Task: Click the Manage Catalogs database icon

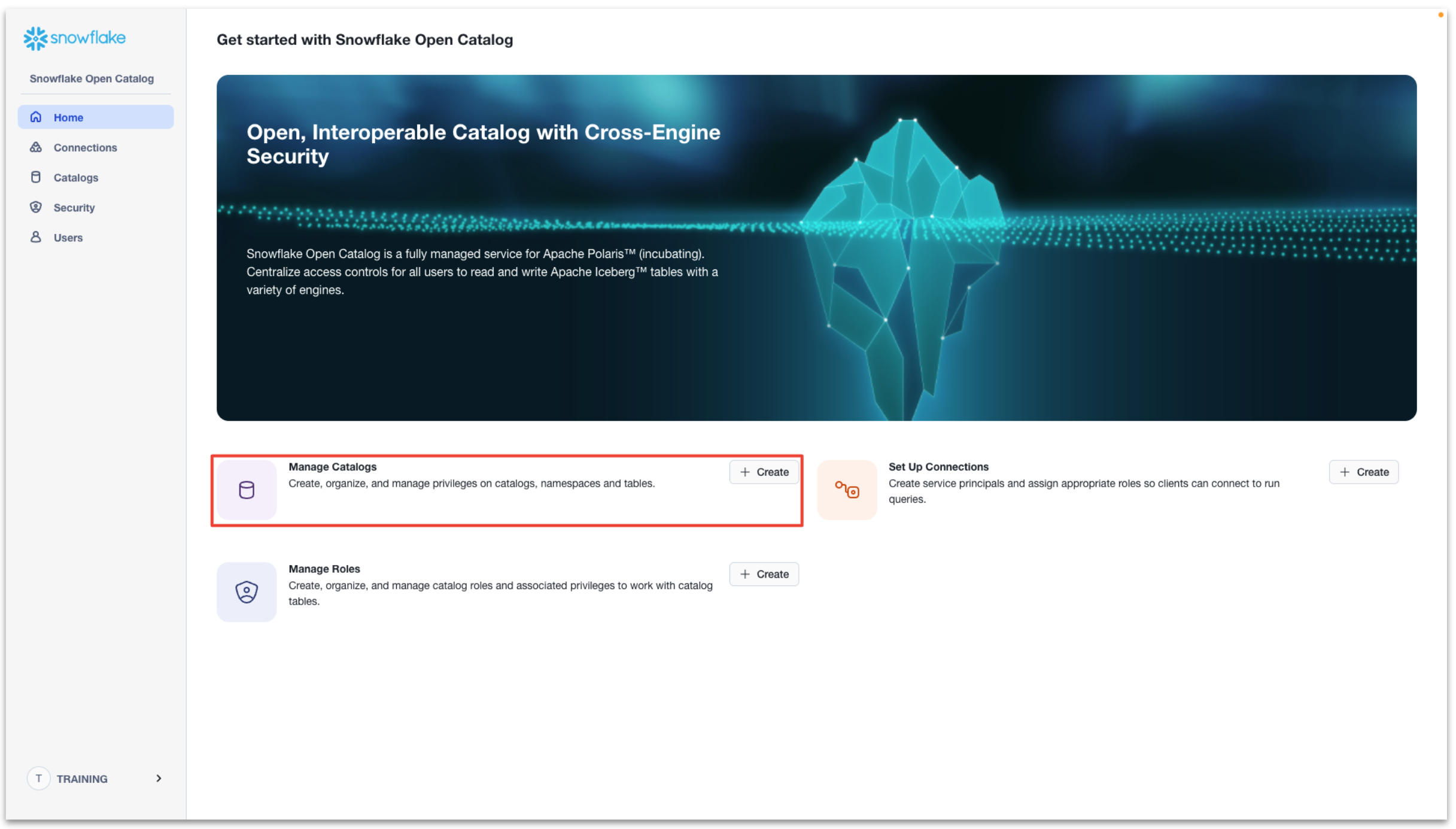Action: tap(247, 489)
